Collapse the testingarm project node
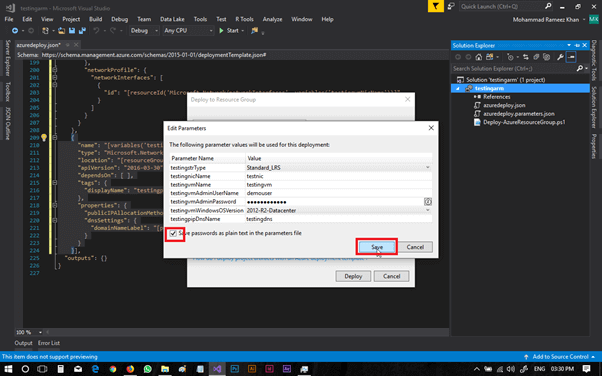 point(458,88)
